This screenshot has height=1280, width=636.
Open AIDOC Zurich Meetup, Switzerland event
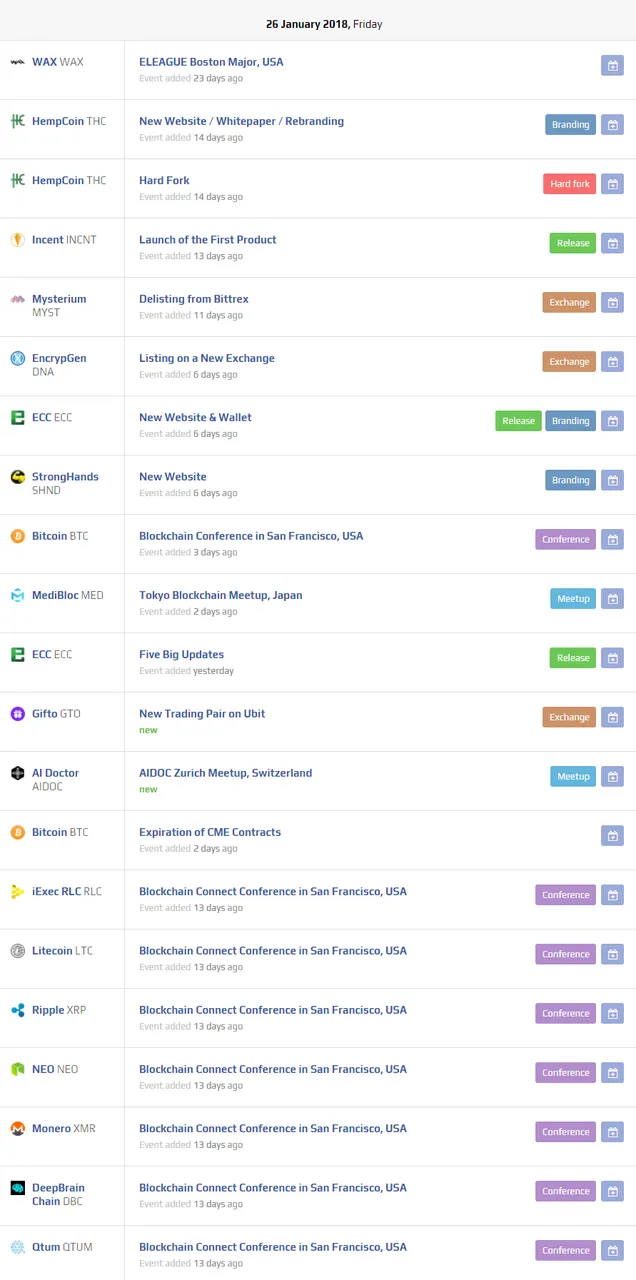point(225,773)
